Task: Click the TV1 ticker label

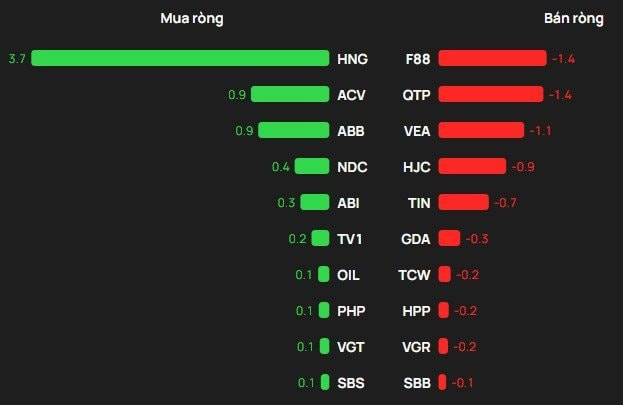Action: pos(349,238)
